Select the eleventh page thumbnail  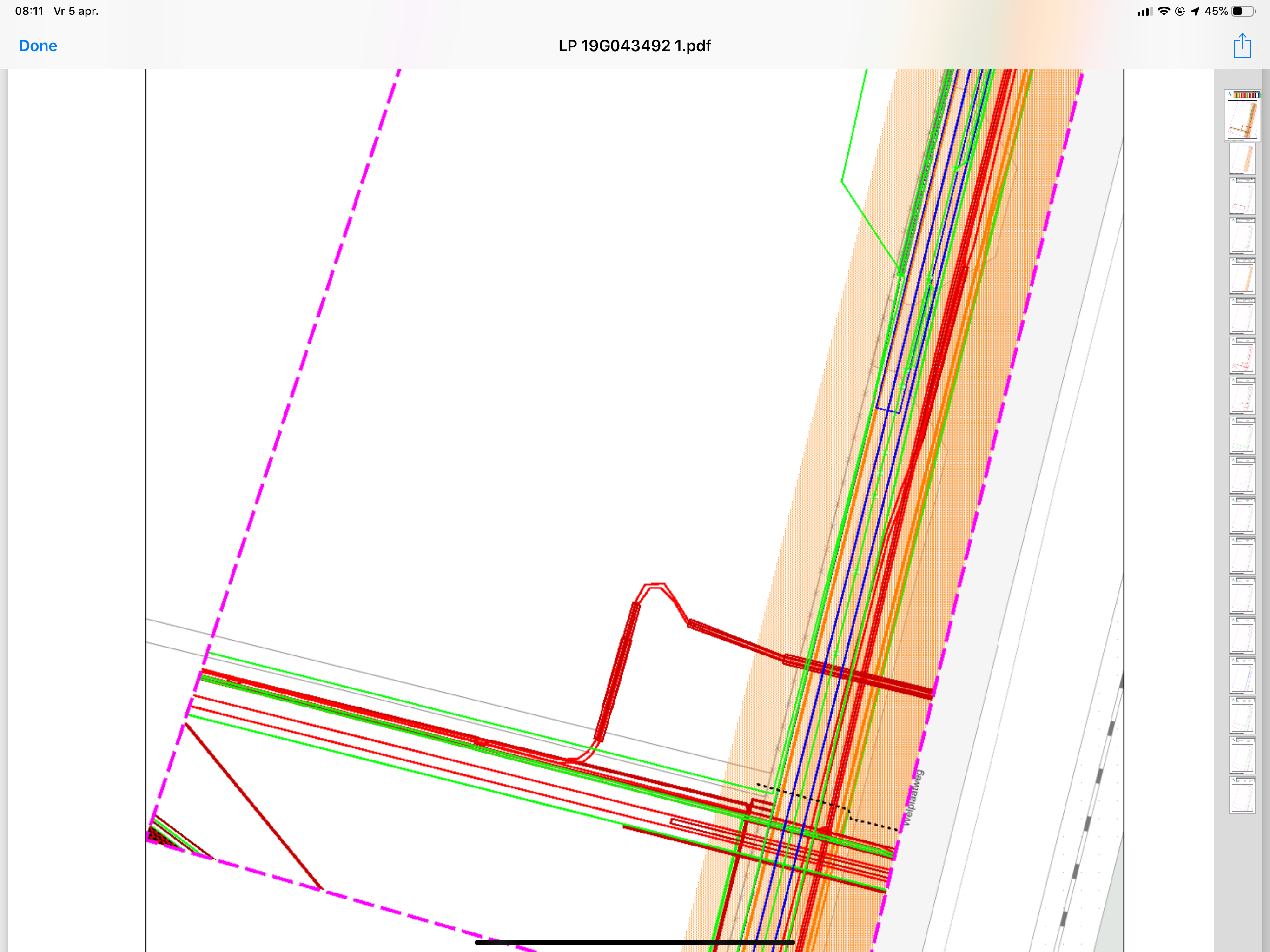pos(1243,516)
